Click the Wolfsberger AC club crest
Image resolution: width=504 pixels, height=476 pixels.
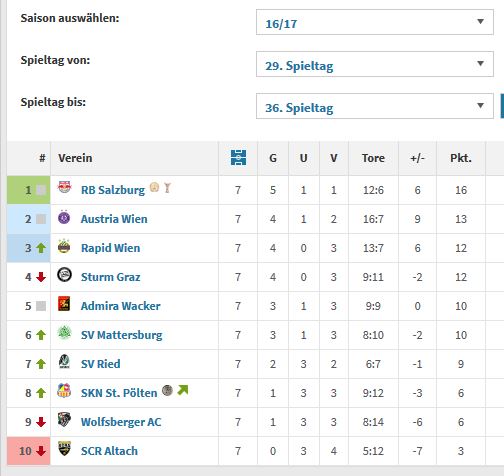64,420
